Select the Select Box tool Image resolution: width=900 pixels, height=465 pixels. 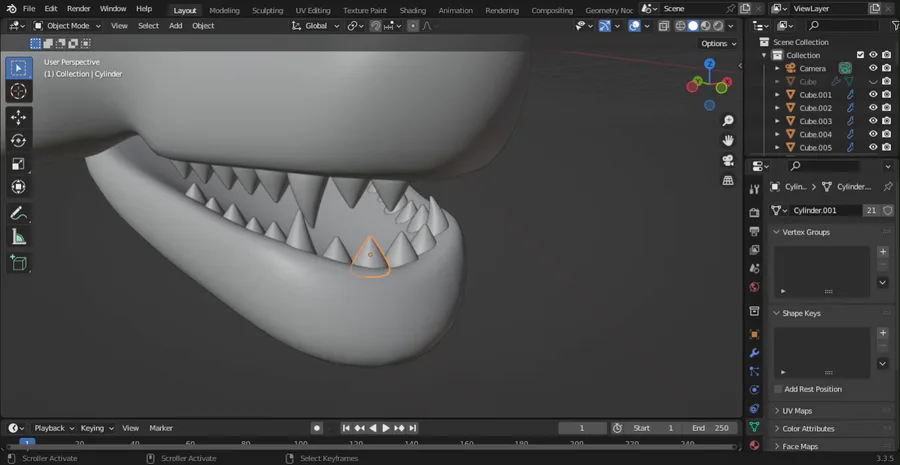tap(18, 68)
